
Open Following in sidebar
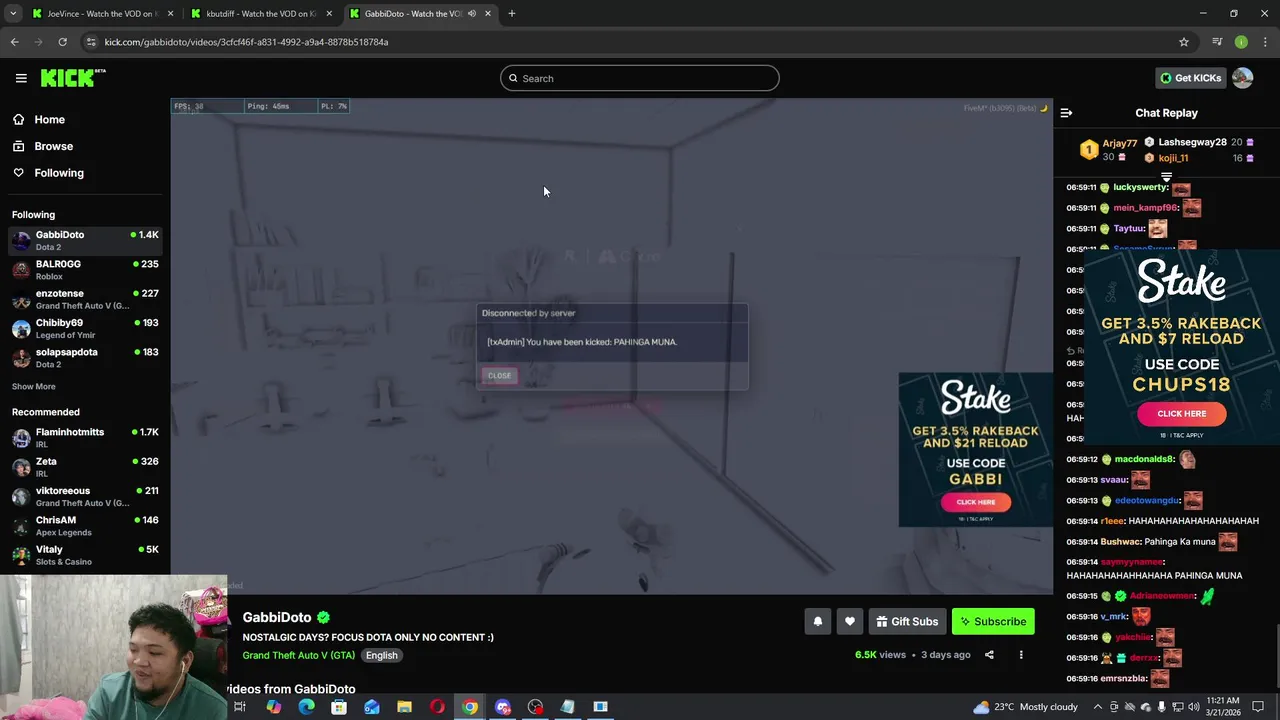[x=59, y=173]
